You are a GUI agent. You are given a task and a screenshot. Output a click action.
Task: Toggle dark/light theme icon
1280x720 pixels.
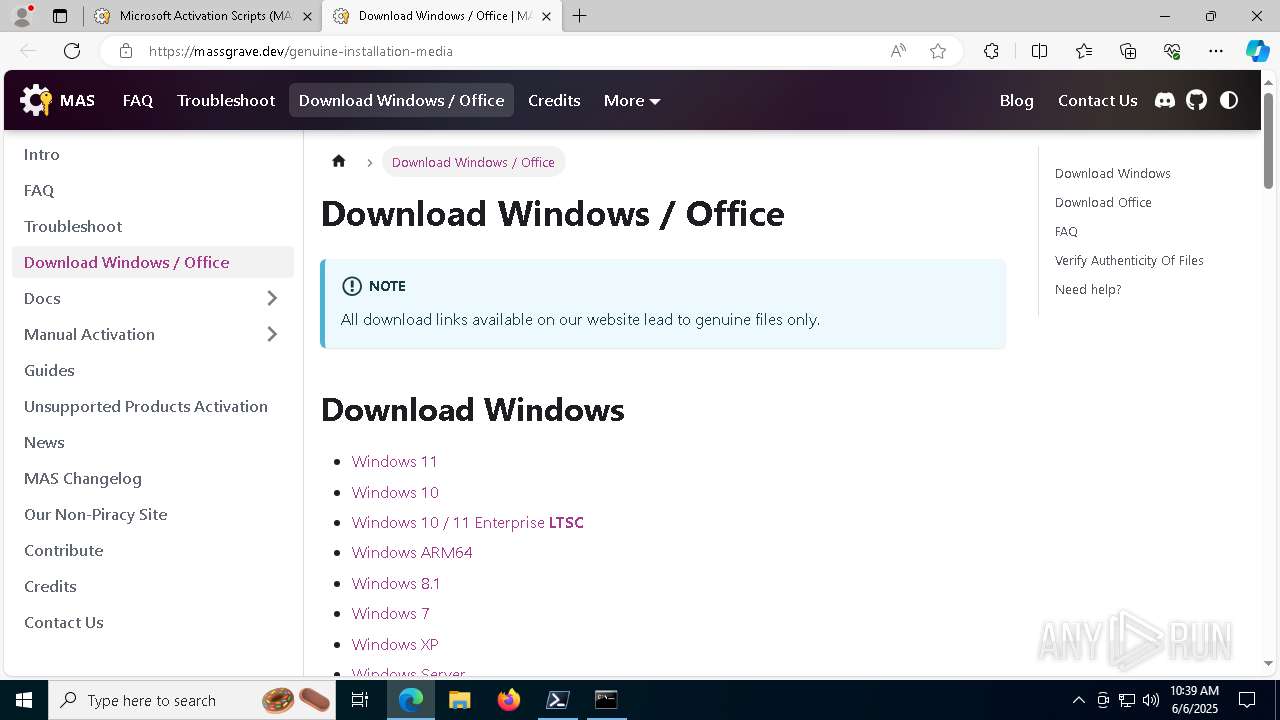[x=1229, y=100]
